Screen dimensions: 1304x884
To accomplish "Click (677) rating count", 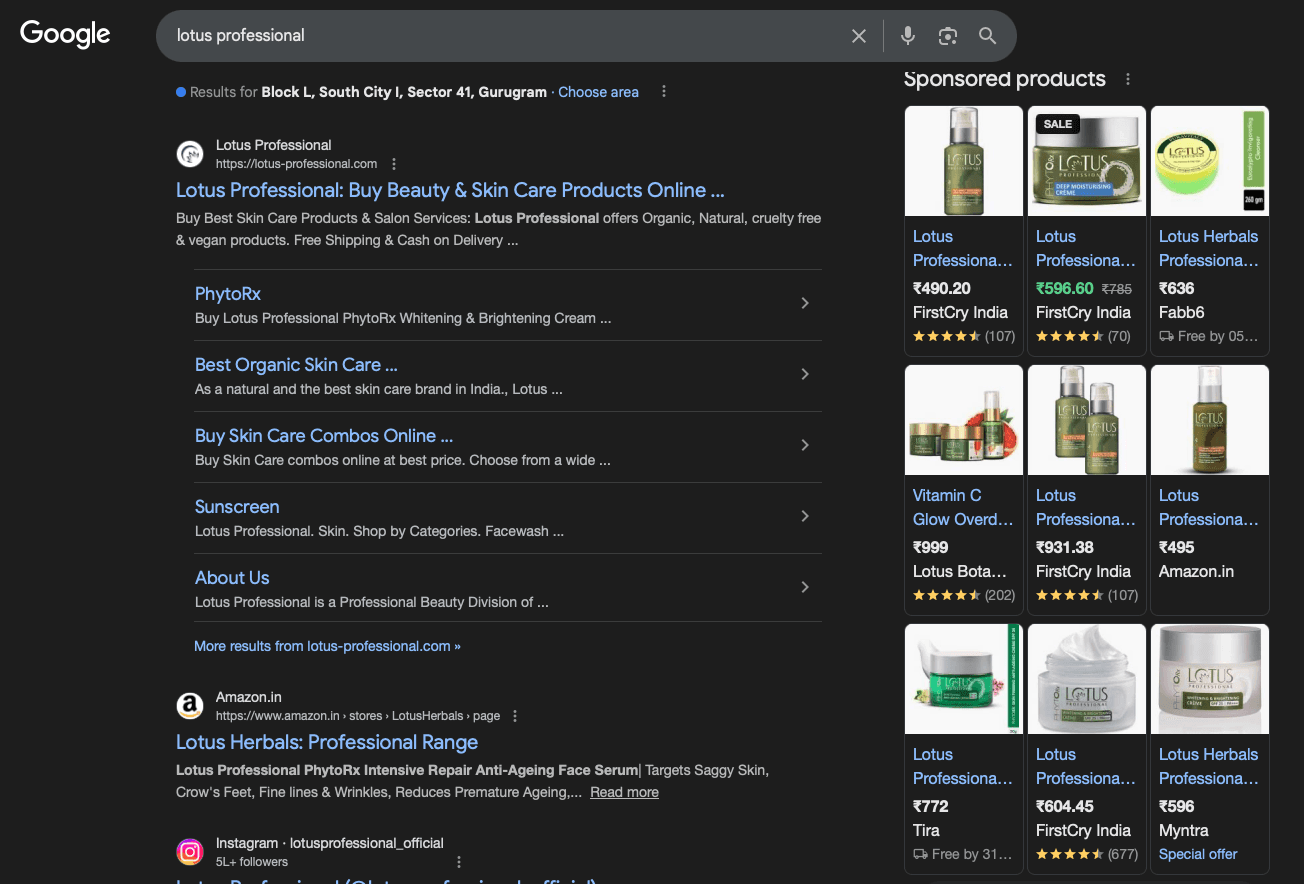I will pos(1123,854).
